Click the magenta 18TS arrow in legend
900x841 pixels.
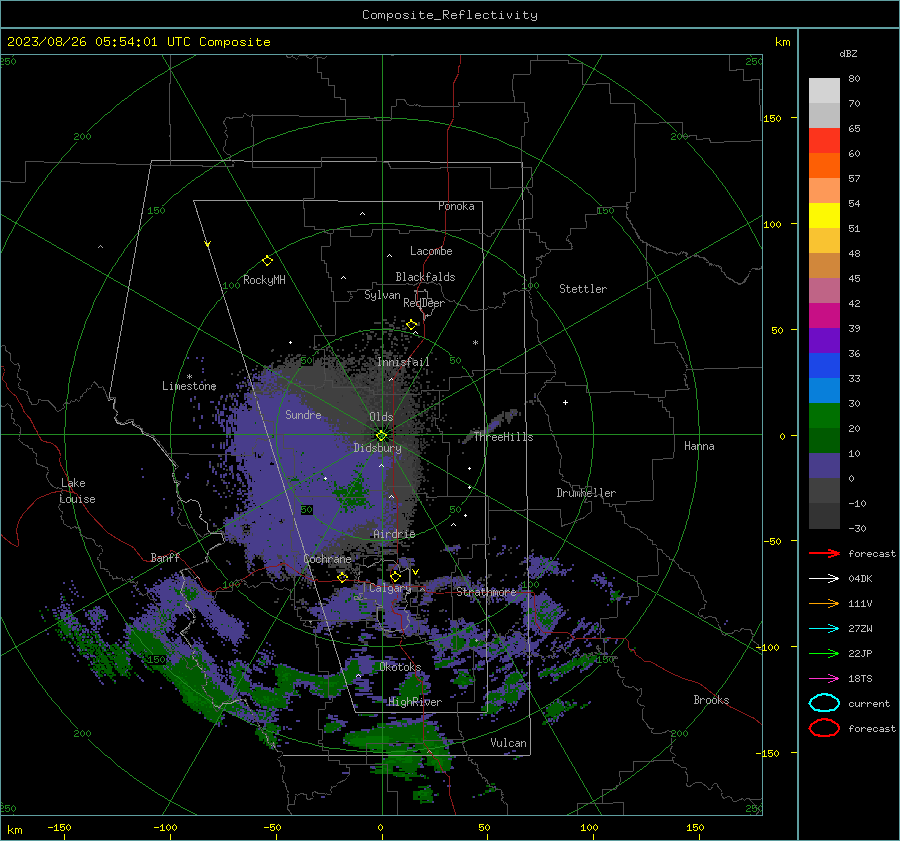(x=824, y=679)
